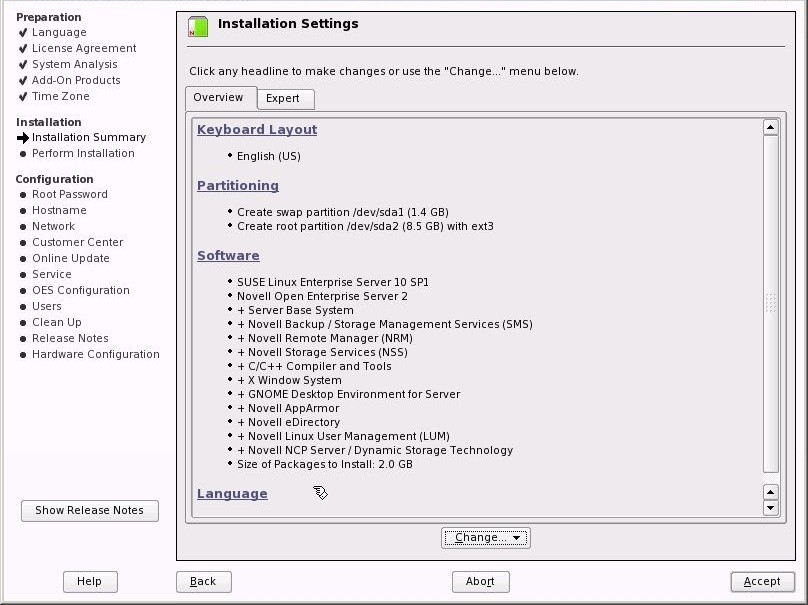Click Novell Storage Services (NSS) entry
Screen dimensions: 808x605
[x=322, y=352]
